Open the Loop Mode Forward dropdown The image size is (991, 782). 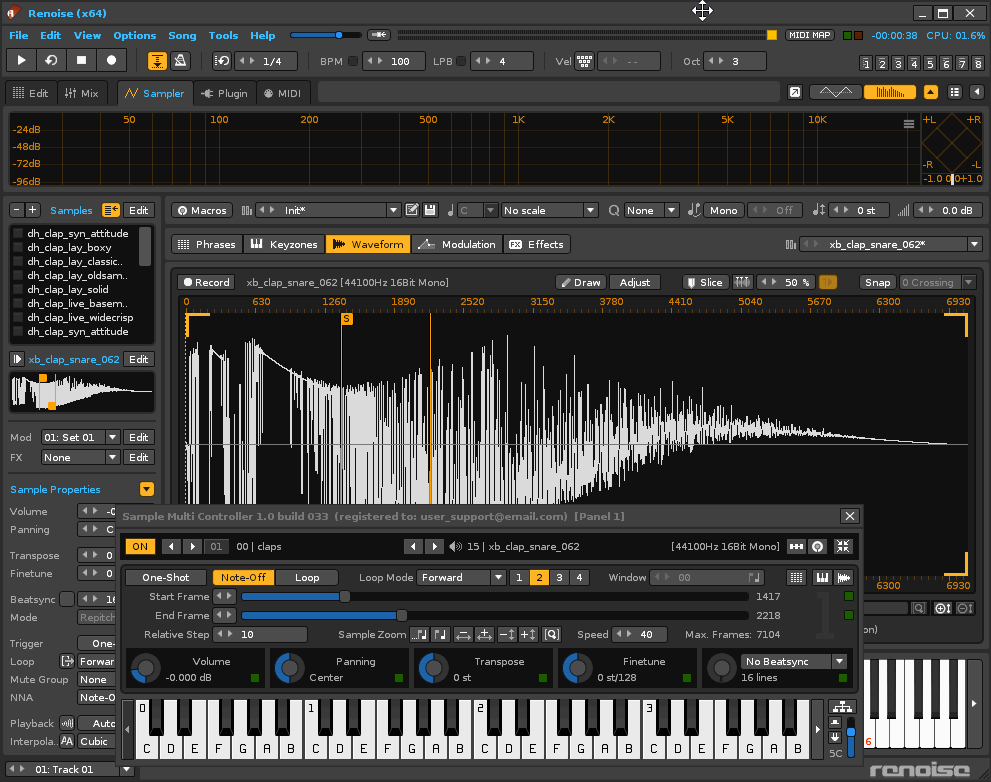pyautogui.click(x=461, y=578)
